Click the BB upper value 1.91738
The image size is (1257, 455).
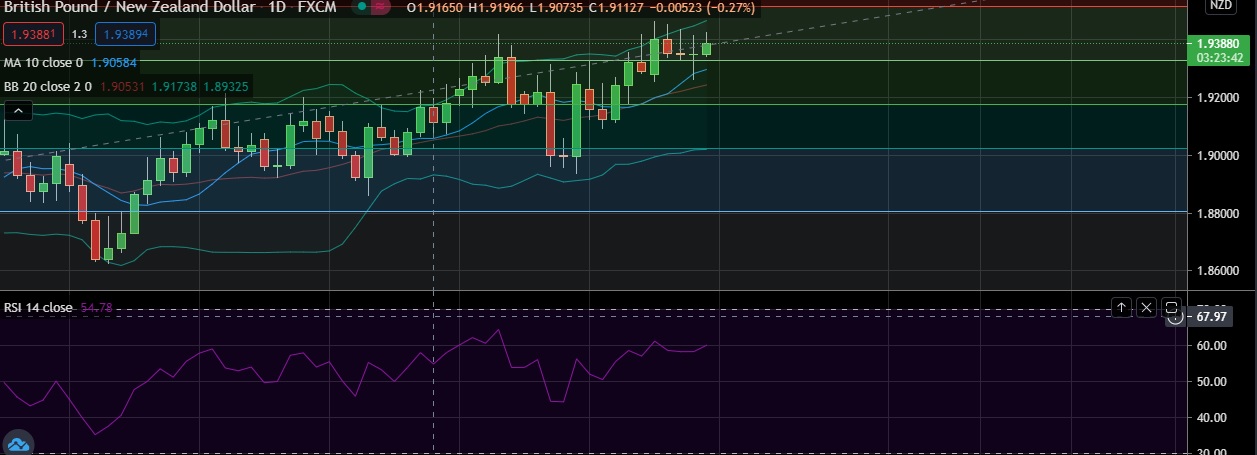point(173,87)
